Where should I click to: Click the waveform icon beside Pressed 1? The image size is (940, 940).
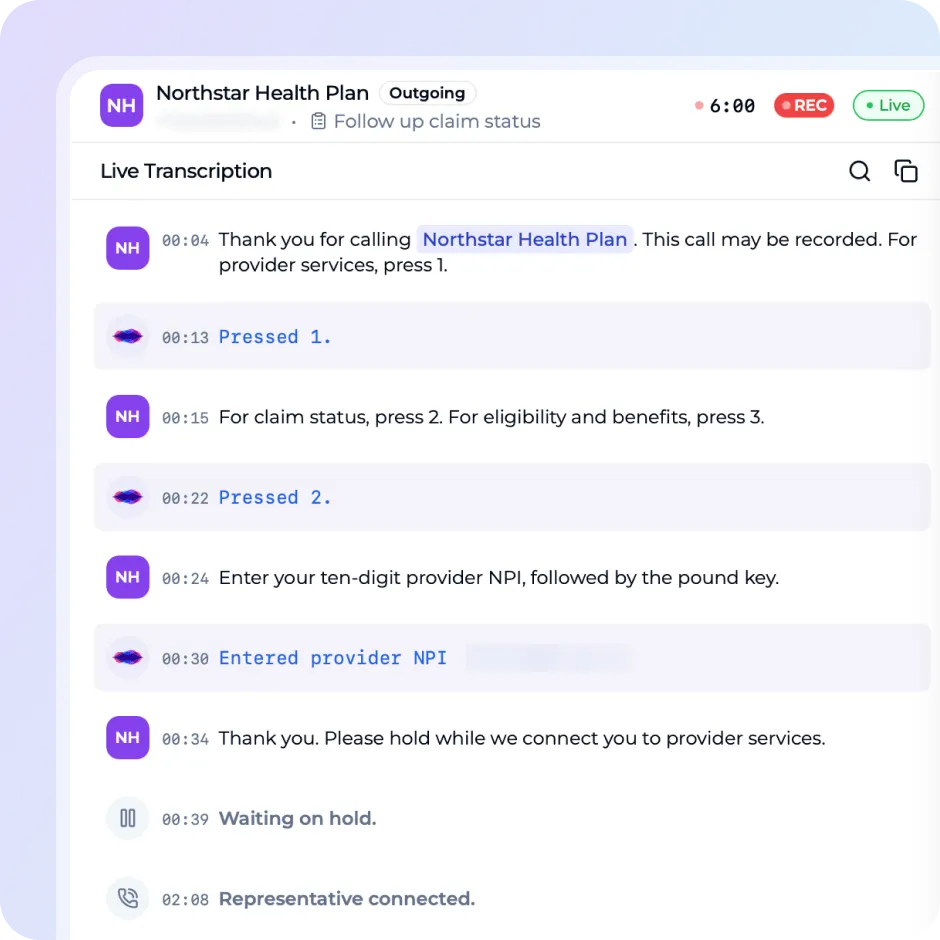128,336
